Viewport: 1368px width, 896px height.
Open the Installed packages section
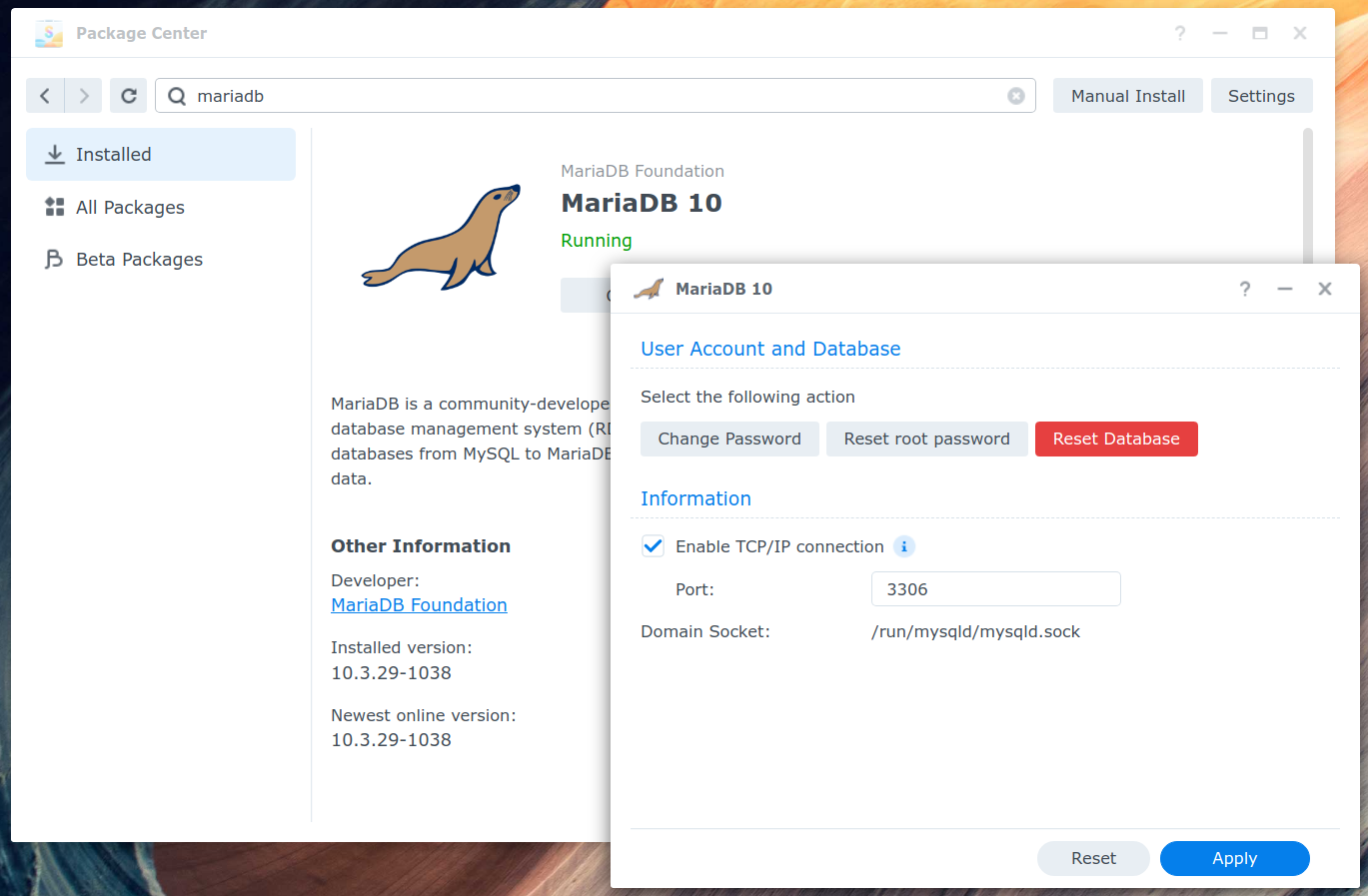(161, 154)
